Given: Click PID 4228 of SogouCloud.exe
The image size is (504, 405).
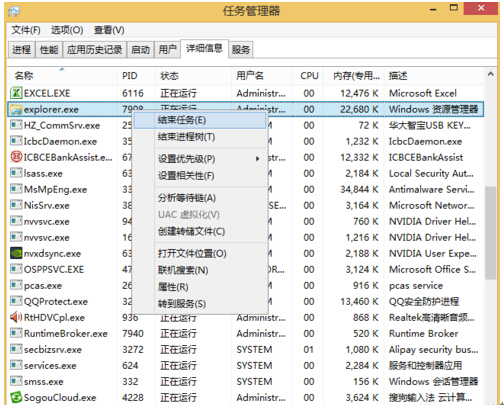Looking at the screenshot, I should tap(133, 397).
